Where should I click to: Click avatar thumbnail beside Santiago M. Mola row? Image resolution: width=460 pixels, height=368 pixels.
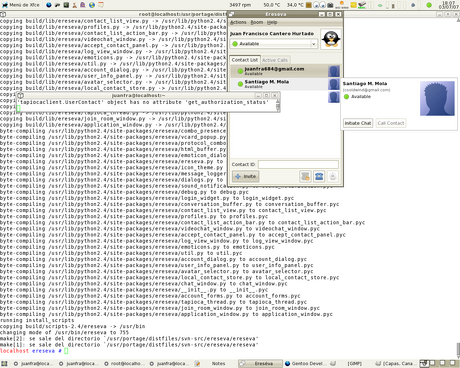(x=334, y=84)
